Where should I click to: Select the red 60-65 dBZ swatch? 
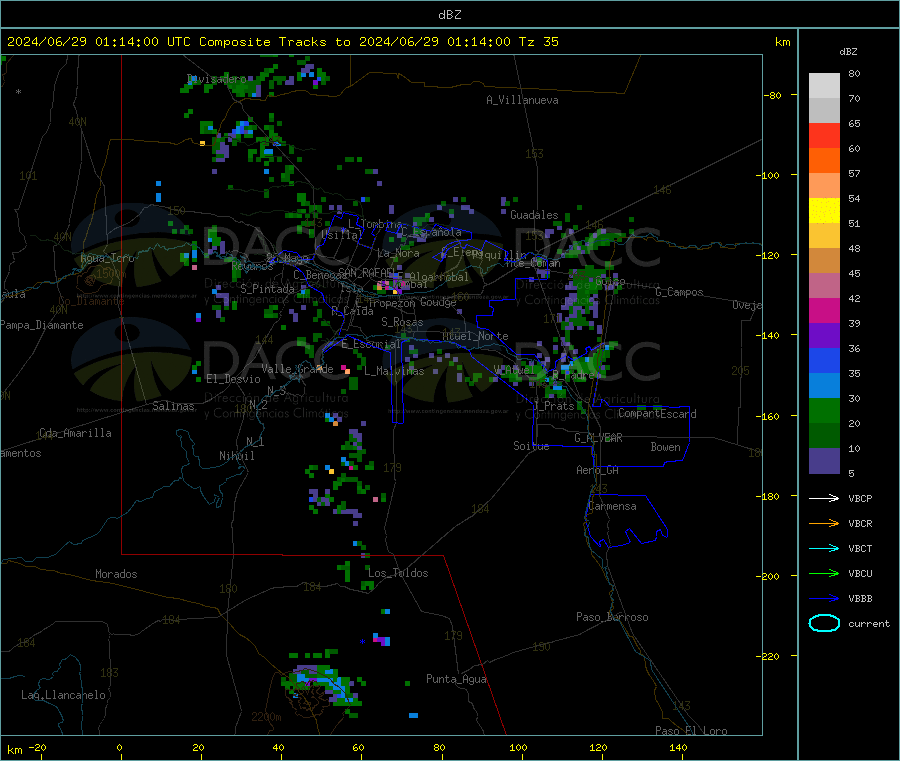(x=824, y=136)
